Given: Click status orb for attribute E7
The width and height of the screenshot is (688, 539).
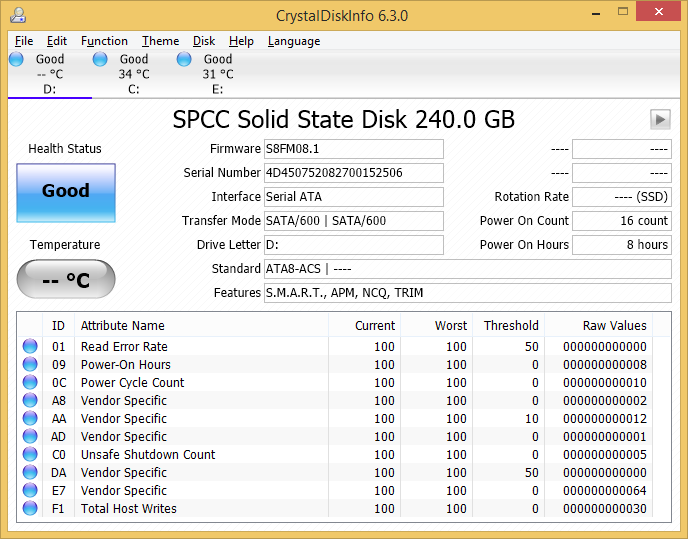Looking at the screenshot, I should coord(30,490).
